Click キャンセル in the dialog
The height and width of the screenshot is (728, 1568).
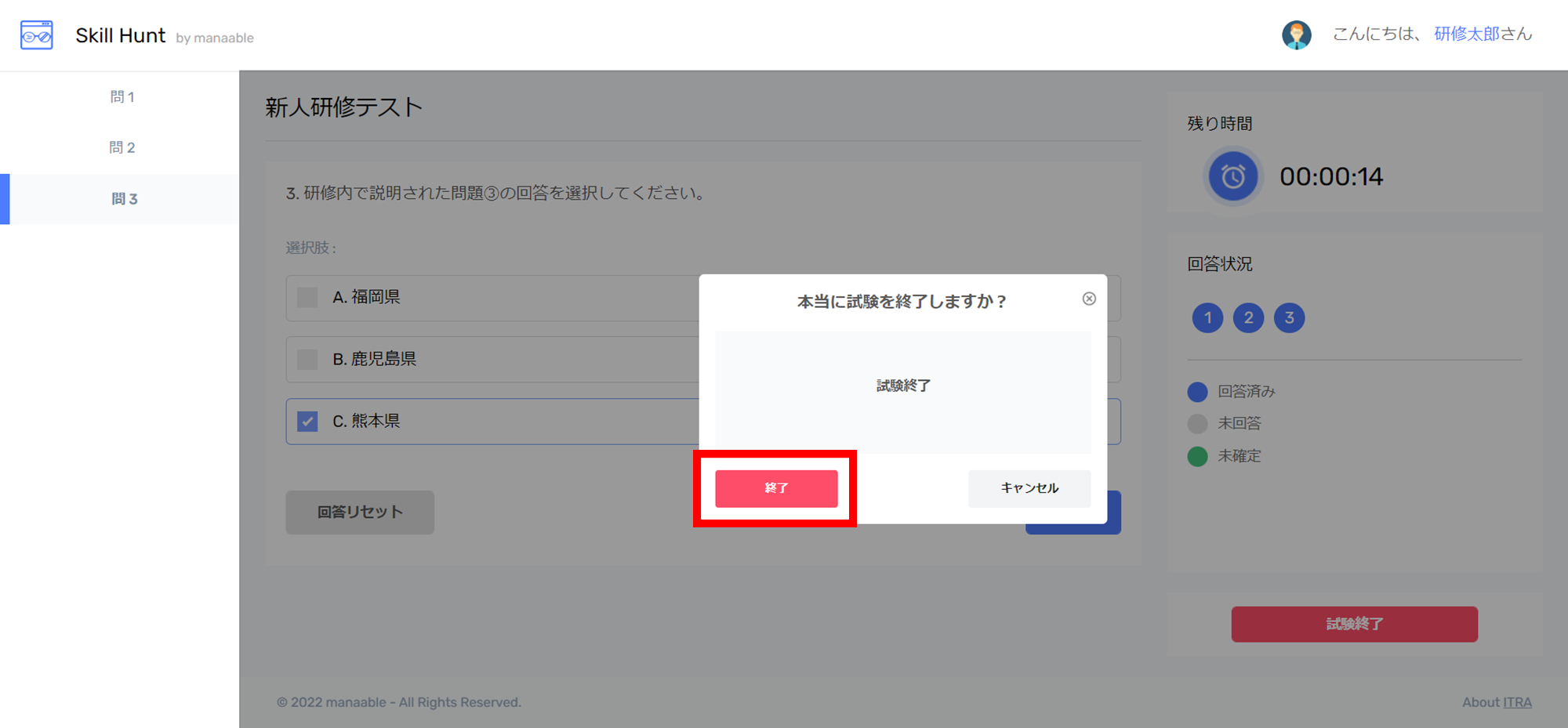1029,488
